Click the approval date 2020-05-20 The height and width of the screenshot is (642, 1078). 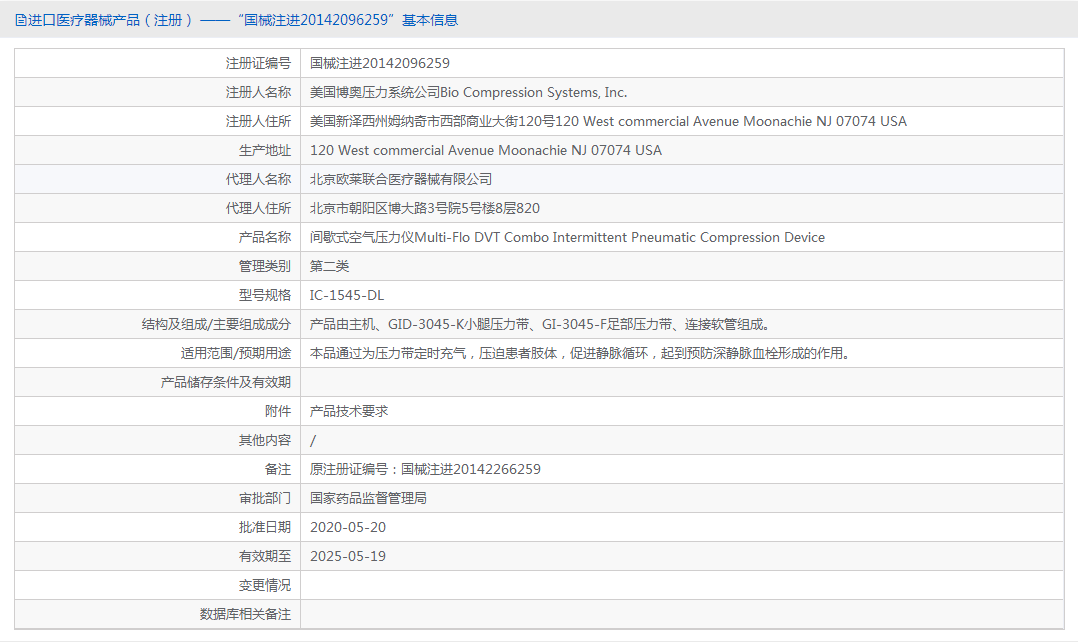(349, 527)
